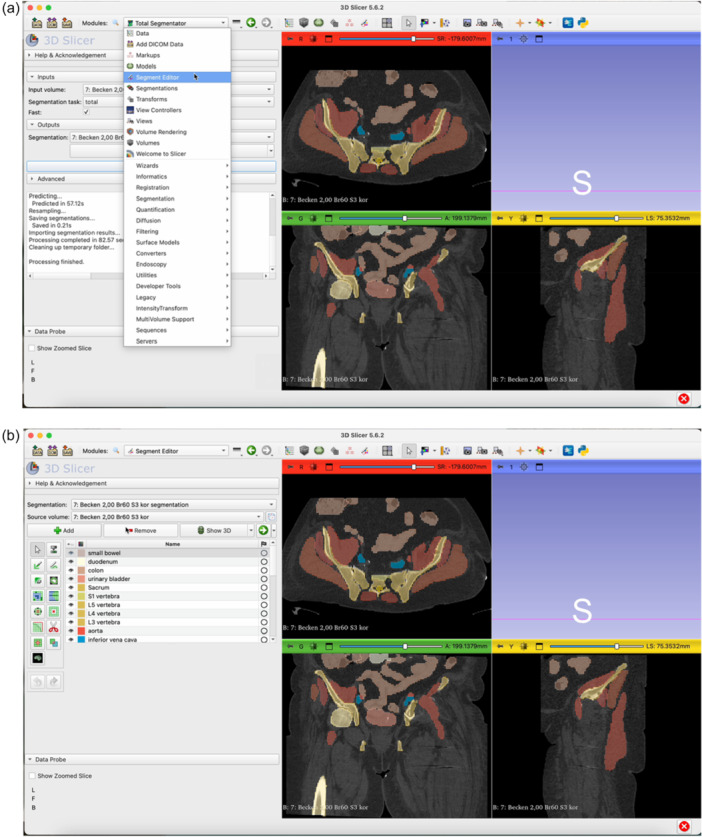
Task: Choose the Fill between slices effect
Action: (53, 596)
